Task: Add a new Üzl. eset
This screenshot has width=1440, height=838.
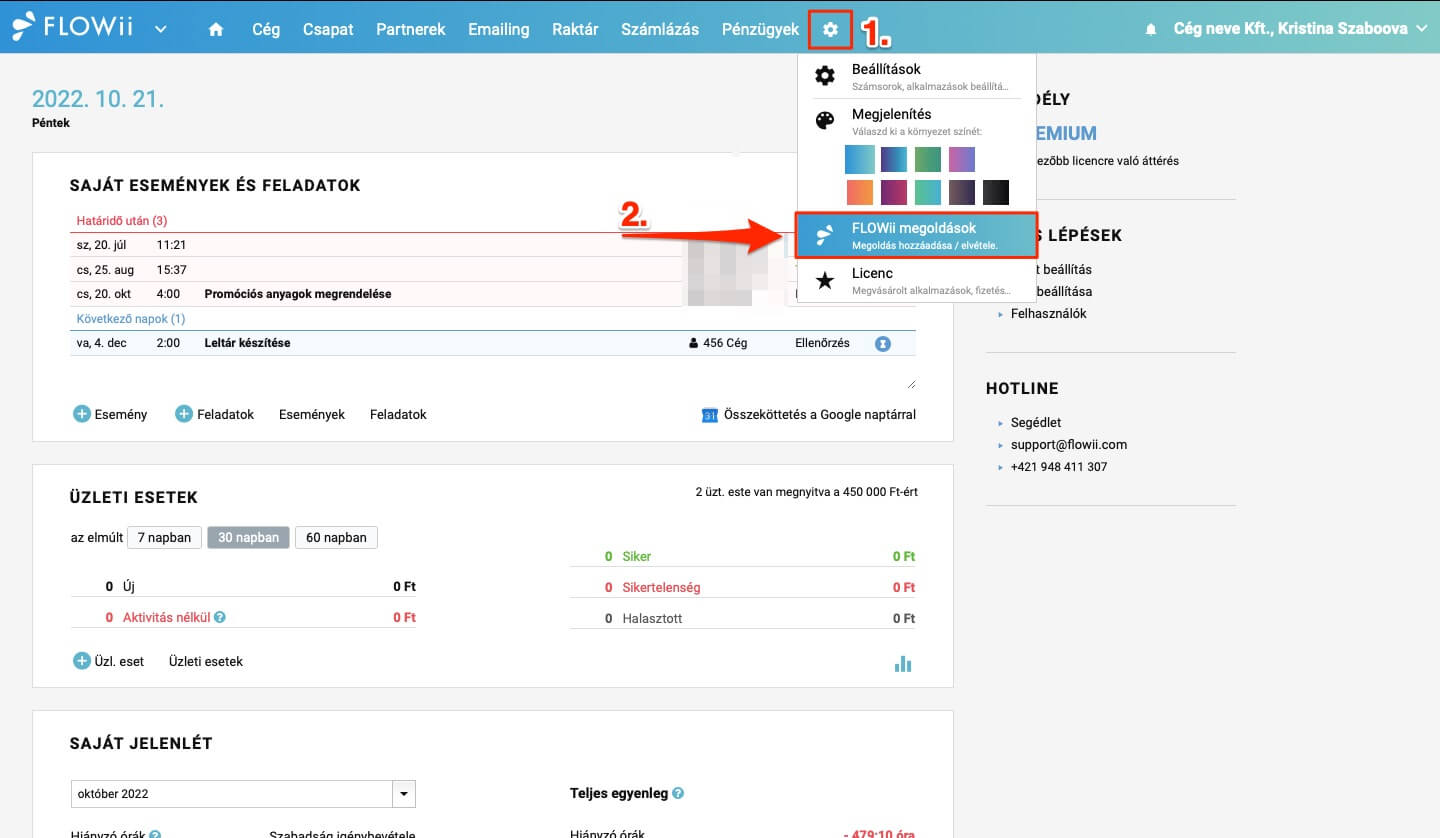Action: coord(109,661)
